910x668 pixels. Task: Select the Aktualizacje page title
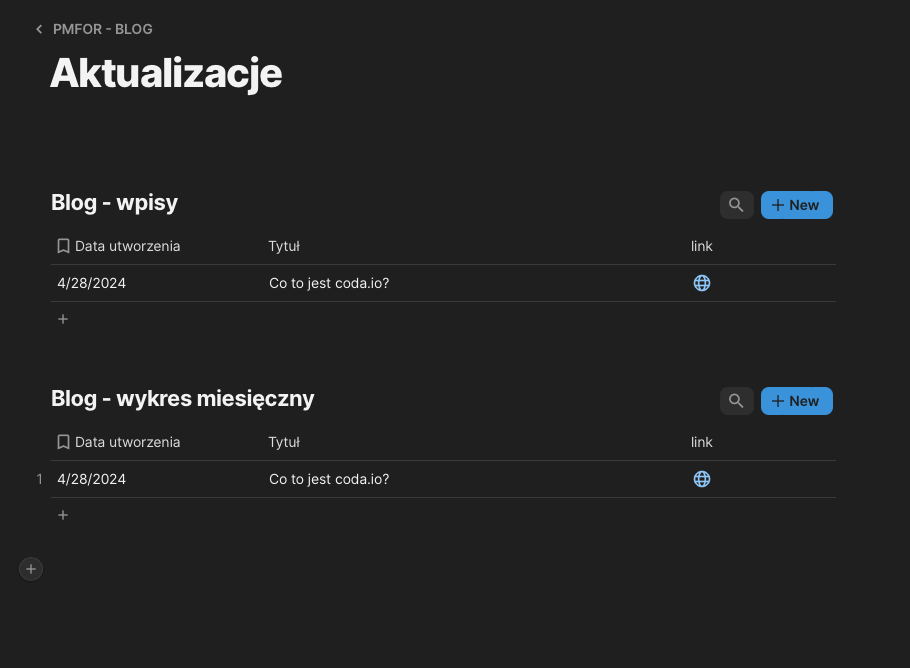point(166,73)
